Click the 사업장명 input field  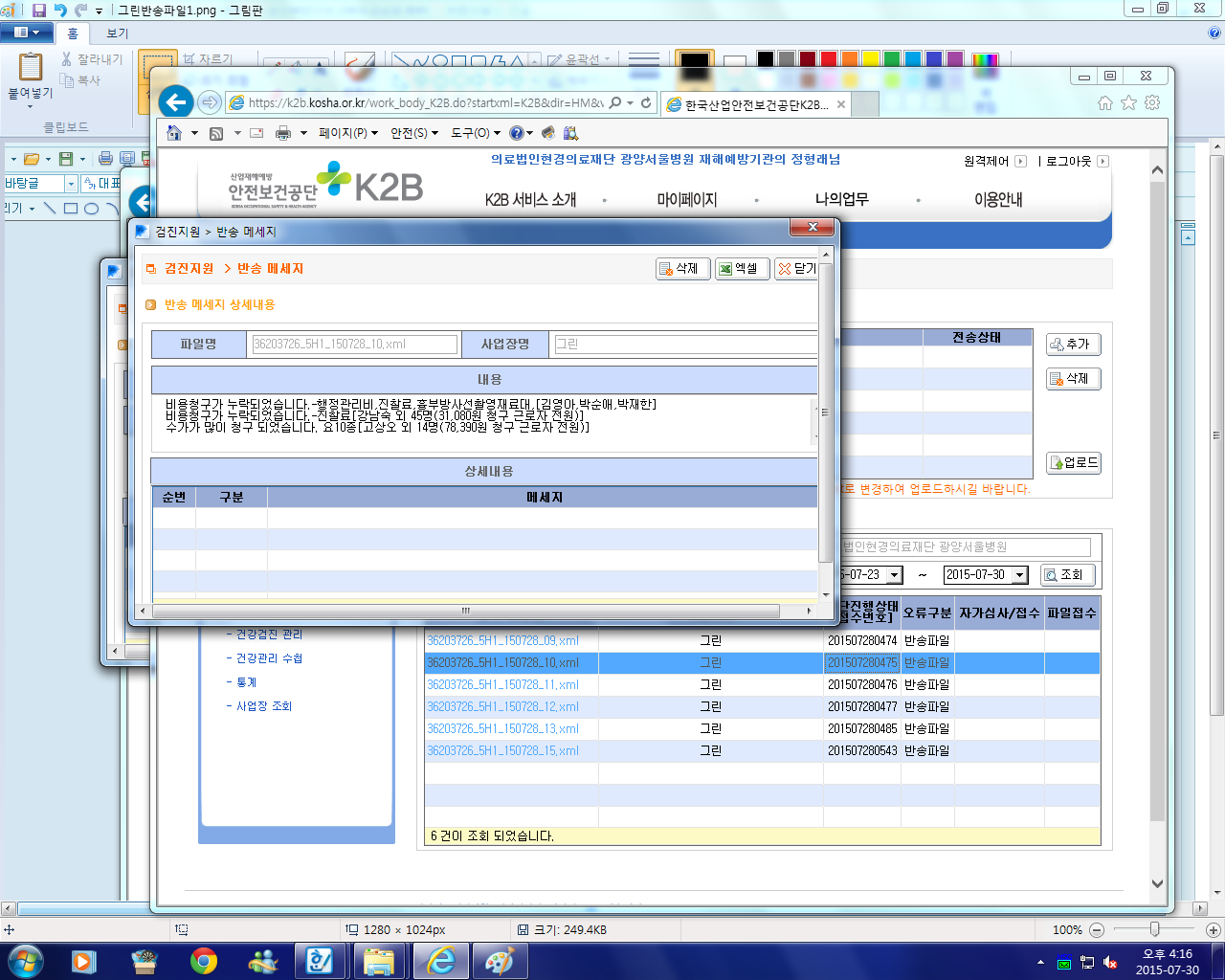[685, 345]
